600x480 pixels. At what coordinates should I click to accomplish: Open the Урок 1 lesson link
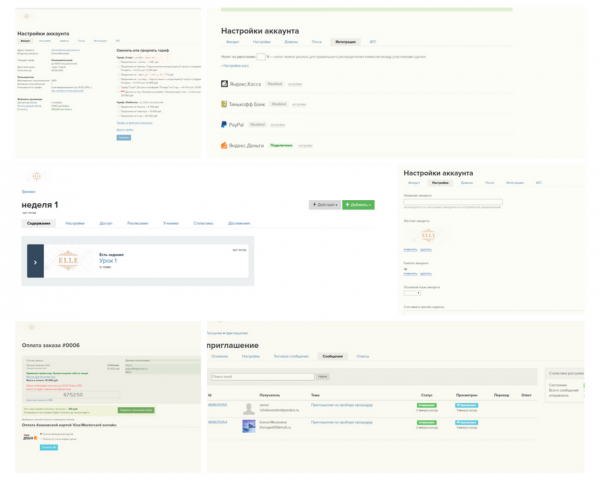(x=108, y=261)
